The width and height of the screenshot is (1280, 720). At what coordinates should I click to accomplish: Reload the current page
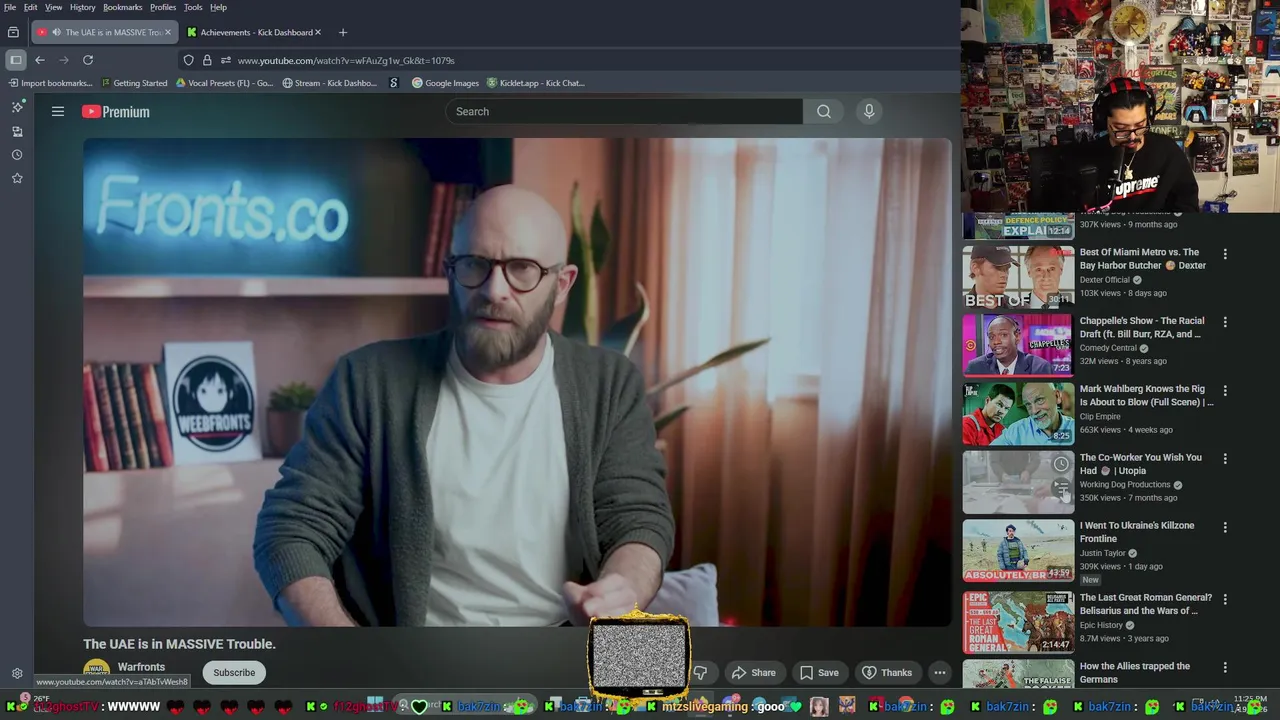point(88,60)
